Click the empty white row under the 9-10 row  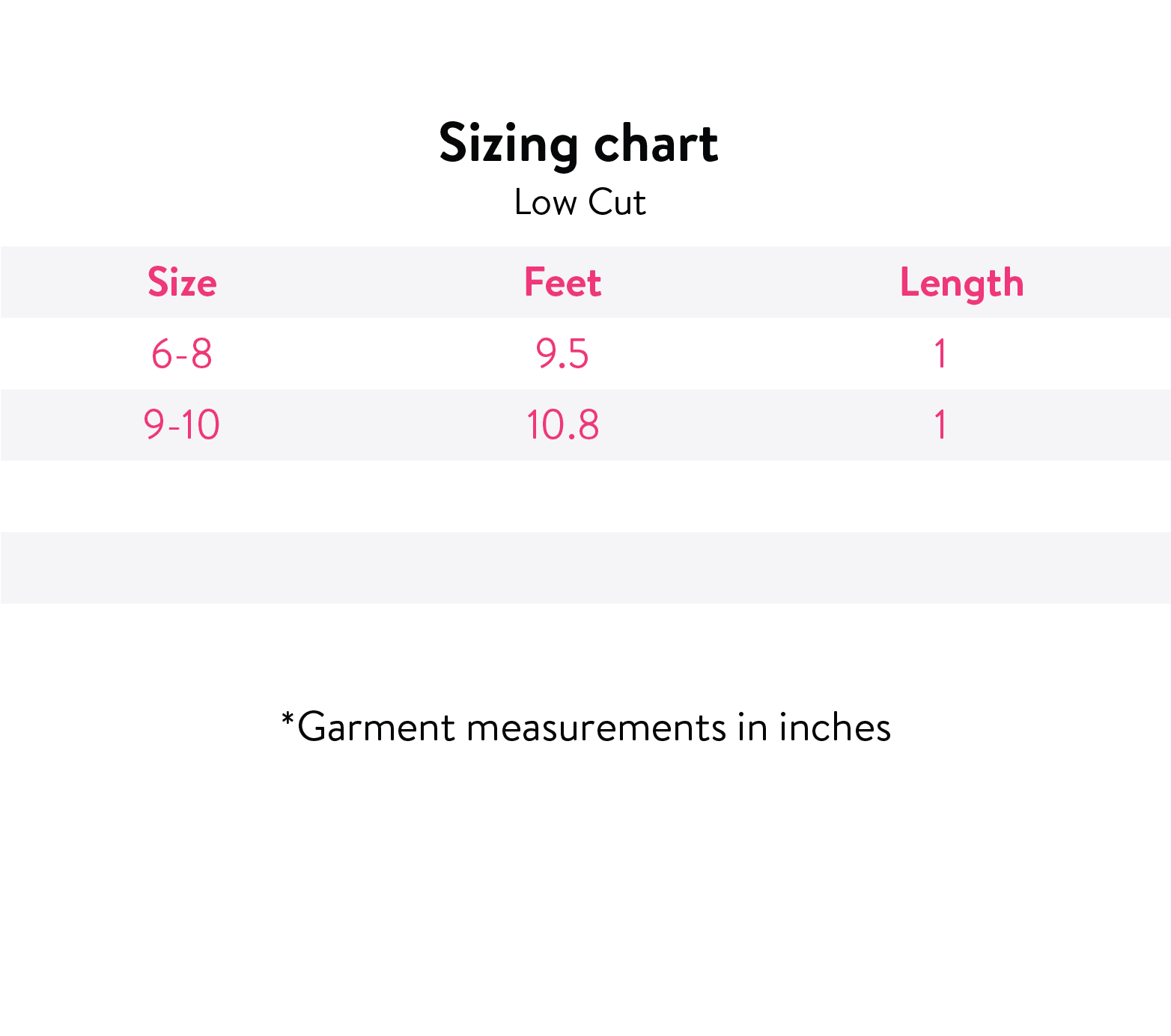(585, 496)
